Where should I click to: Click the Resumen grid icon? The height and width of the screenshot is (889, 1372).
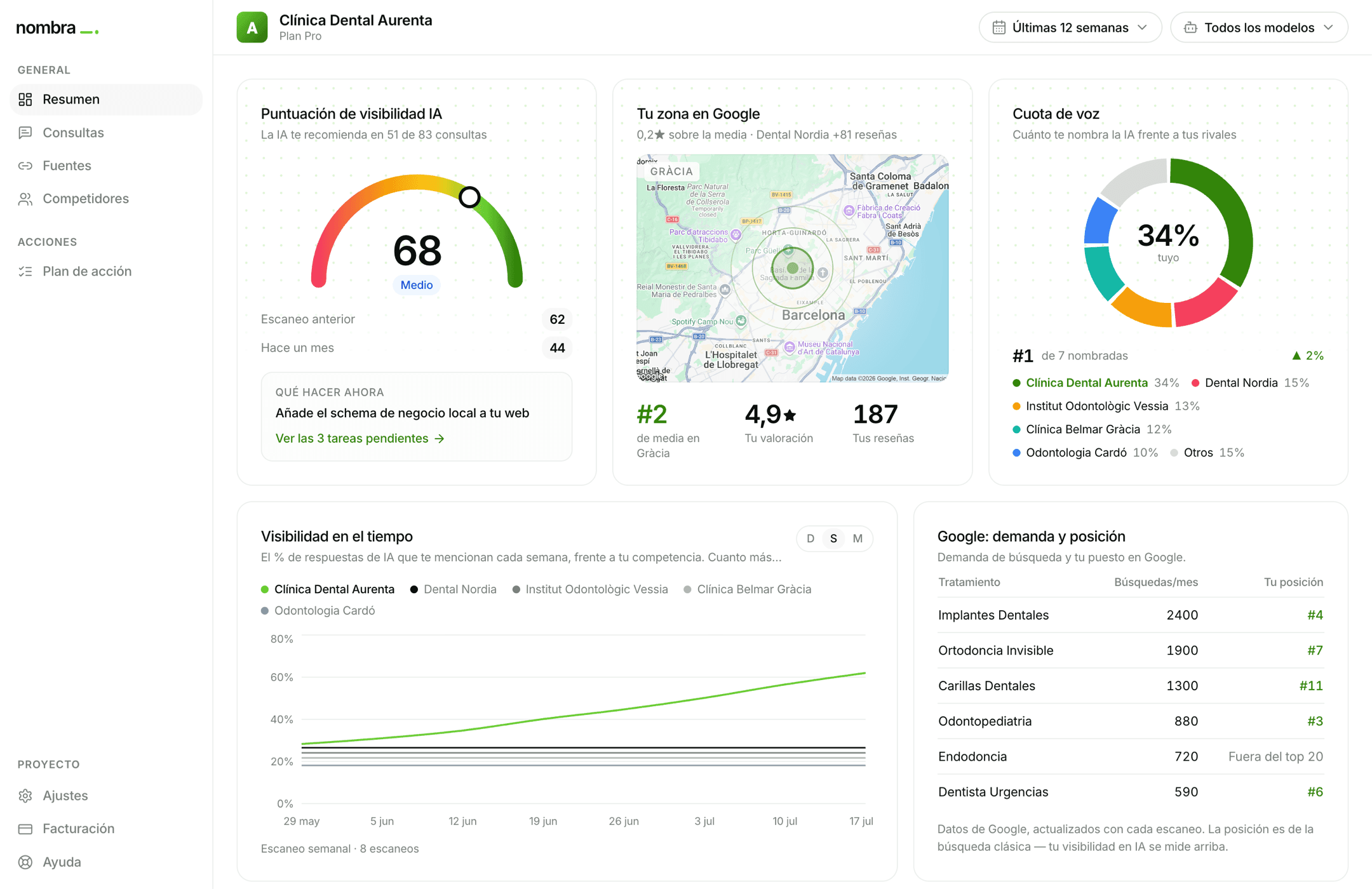pos(25,100)
